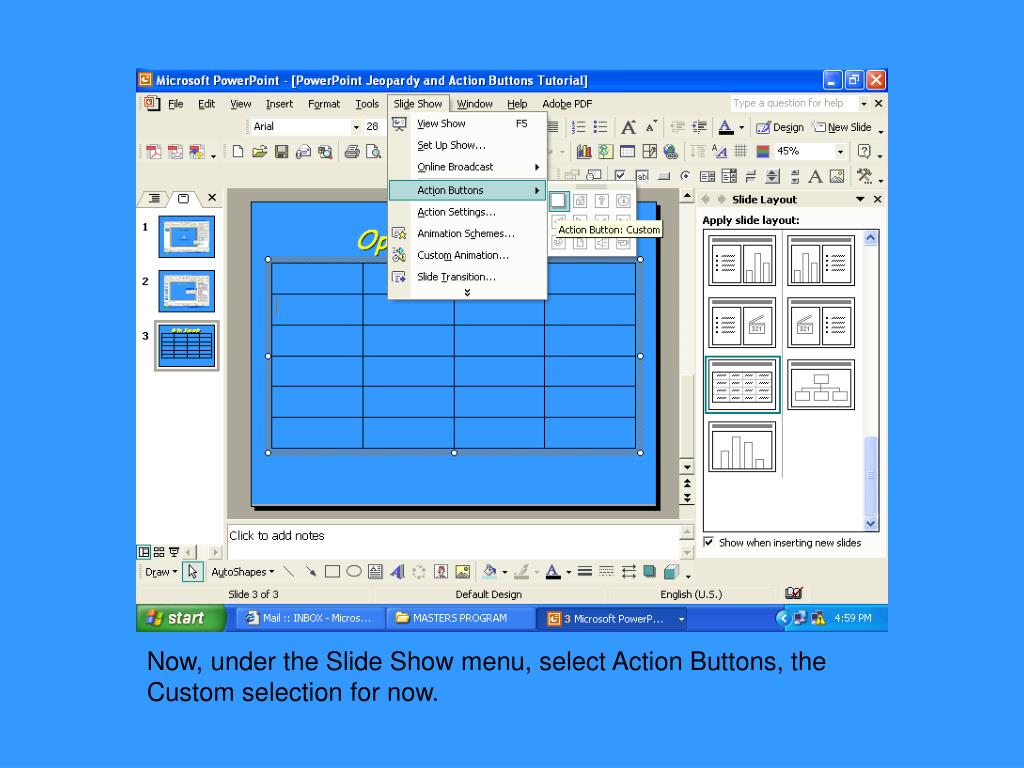Uncheck Show when inserting new slides
The height and width of the screenshot is (768, 1024).
click(709, 542)
